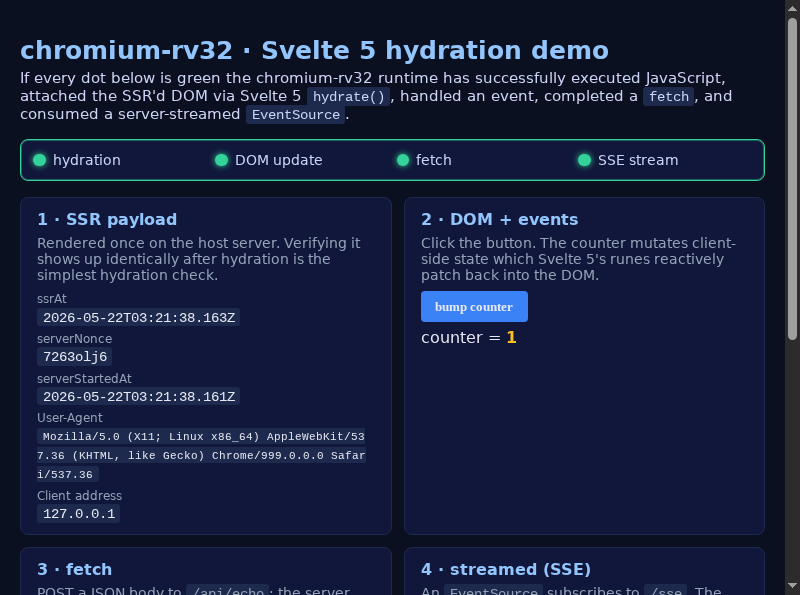Click the vertical scrollbar thumb
Viewport: 800px width, 595px height.
coord(792,179)
